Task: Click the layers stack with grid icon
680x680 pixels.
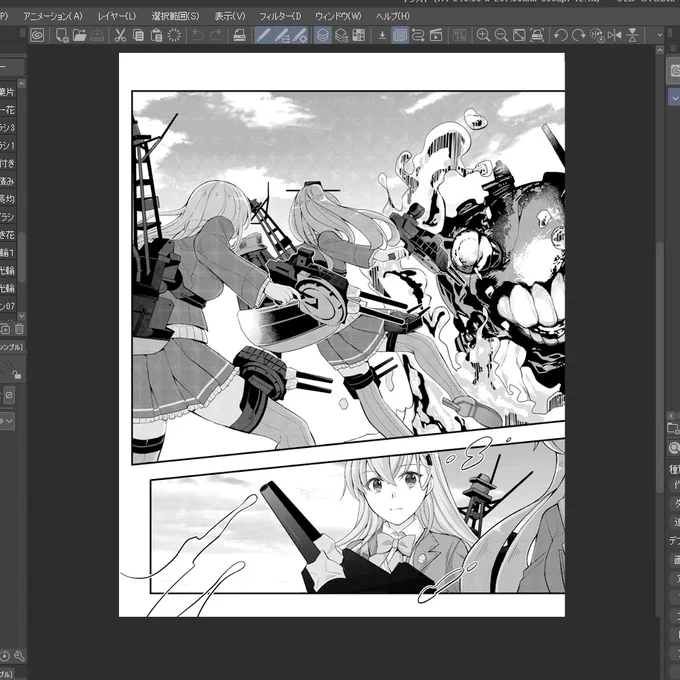Action: (341, 35)
